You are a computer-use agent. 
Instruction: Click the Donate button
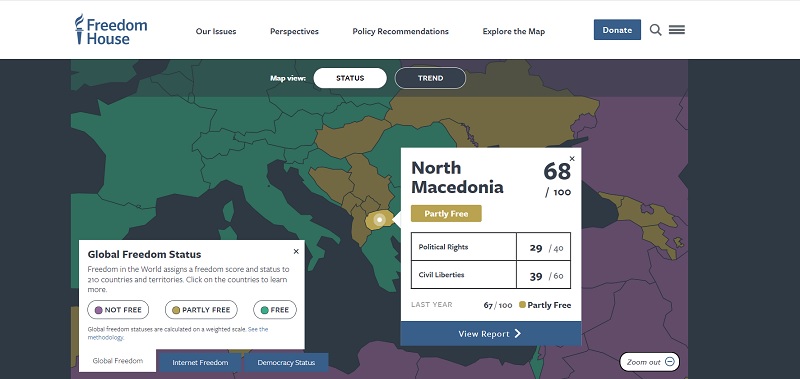(617, 30)
